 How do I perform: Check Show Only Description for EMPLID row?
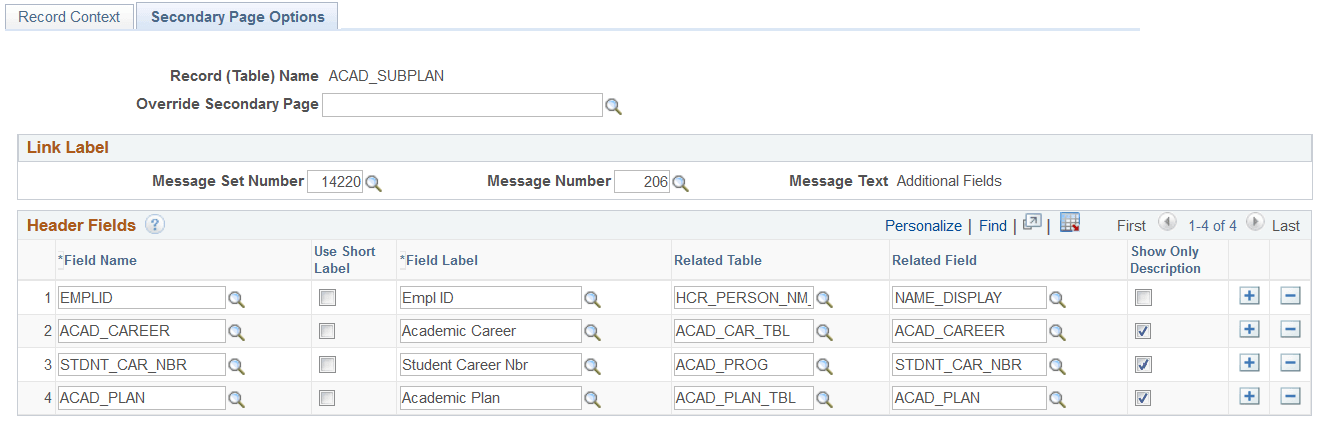(x=1143, y=298)
